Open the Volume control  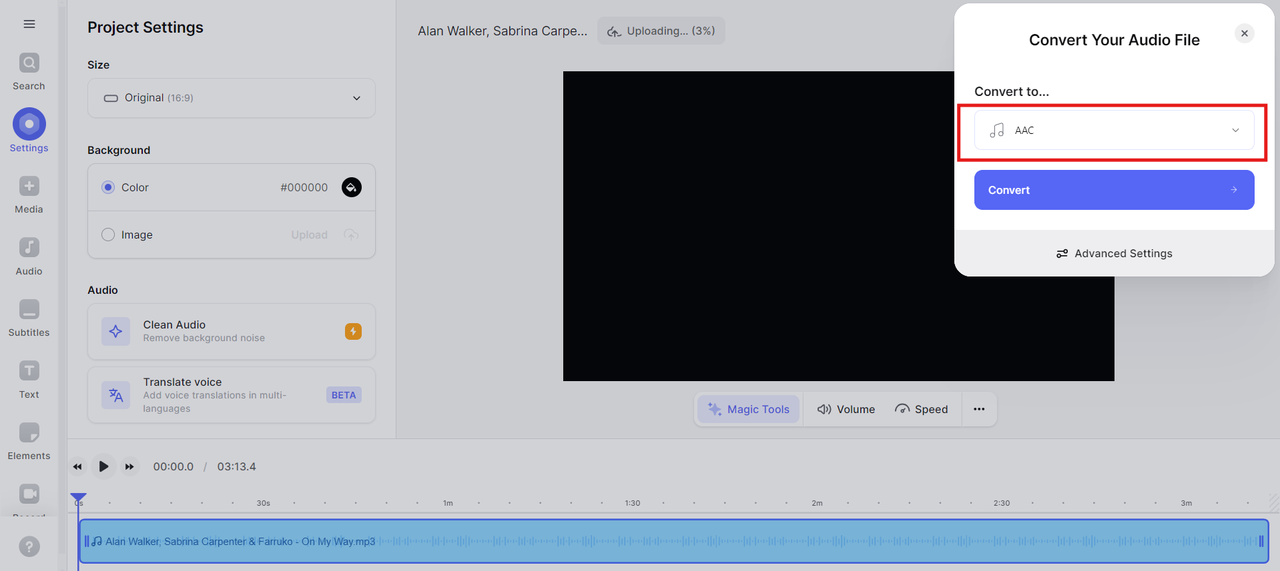click(x=846, y=409)
